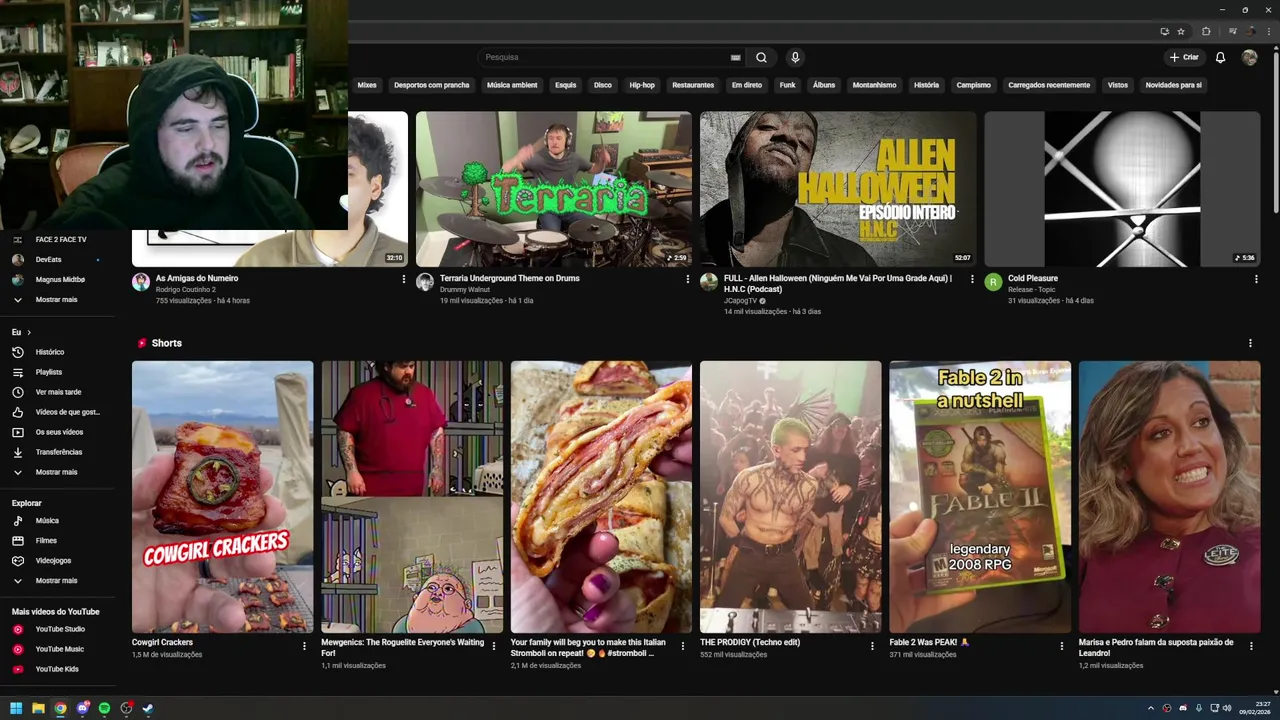Screen dimensions: 1280x720
Task: Open options menu for Terraria Underground Theme video
Action: click(687, 279)
